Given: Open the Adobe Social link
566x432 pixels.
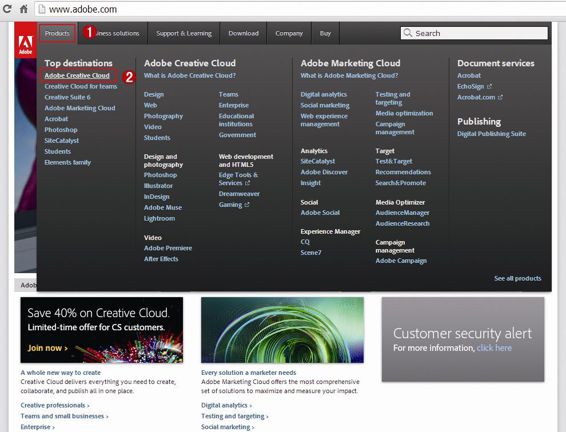Looking at the screenshot, I should [320, 213].
